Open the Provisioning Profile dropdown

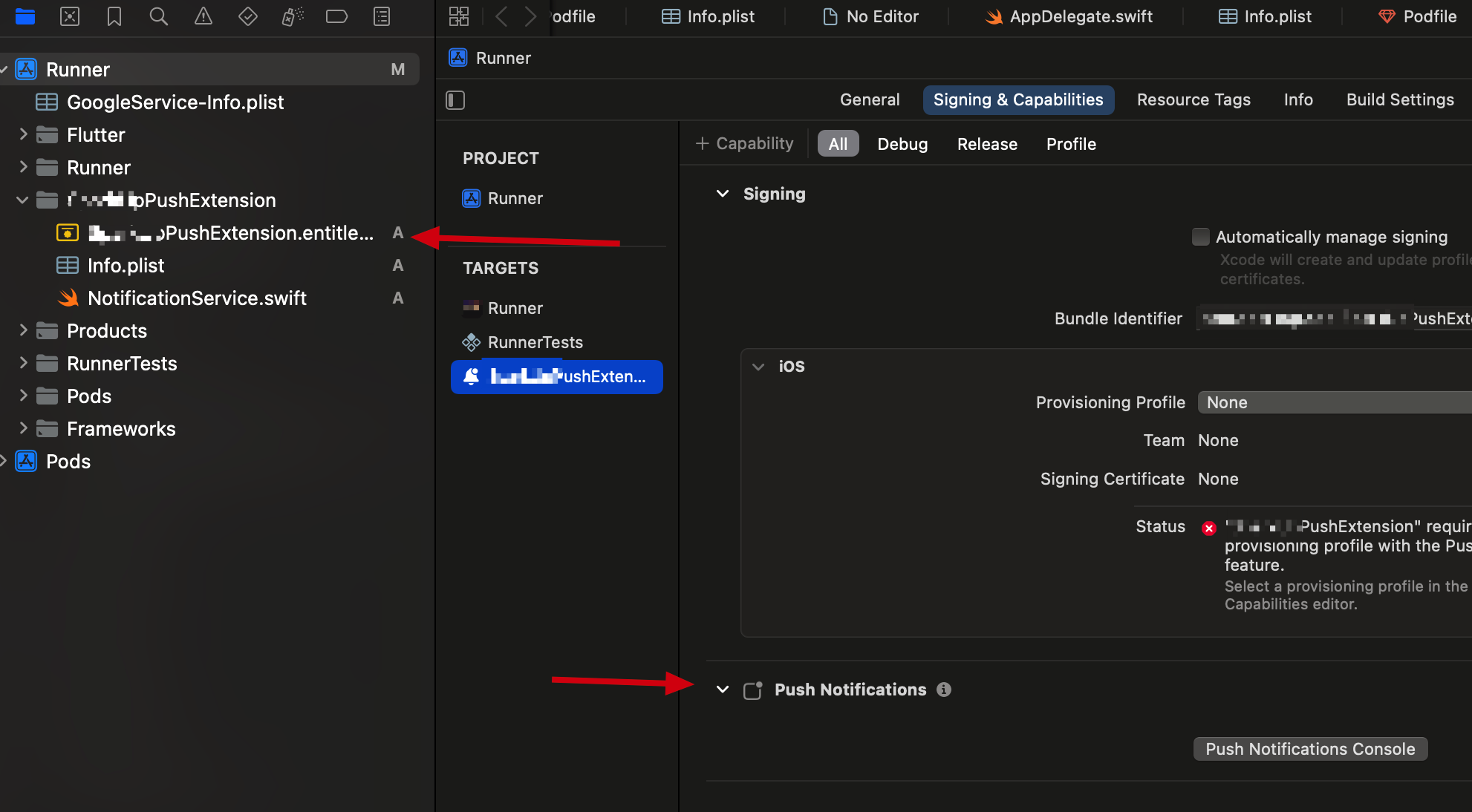click(x=1335, y=402)
